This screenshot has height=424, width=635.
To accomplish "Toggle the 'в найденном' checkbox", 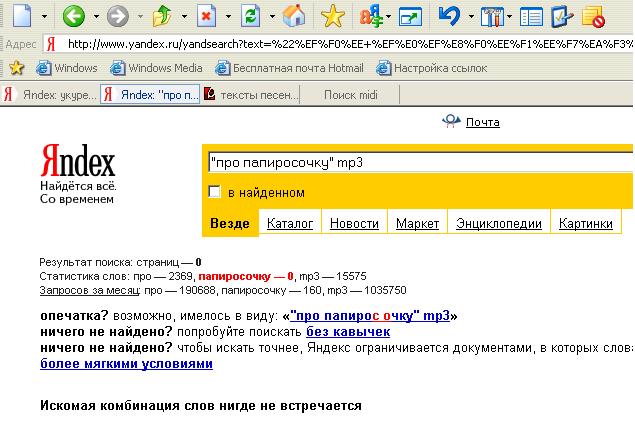I will 214,192.
